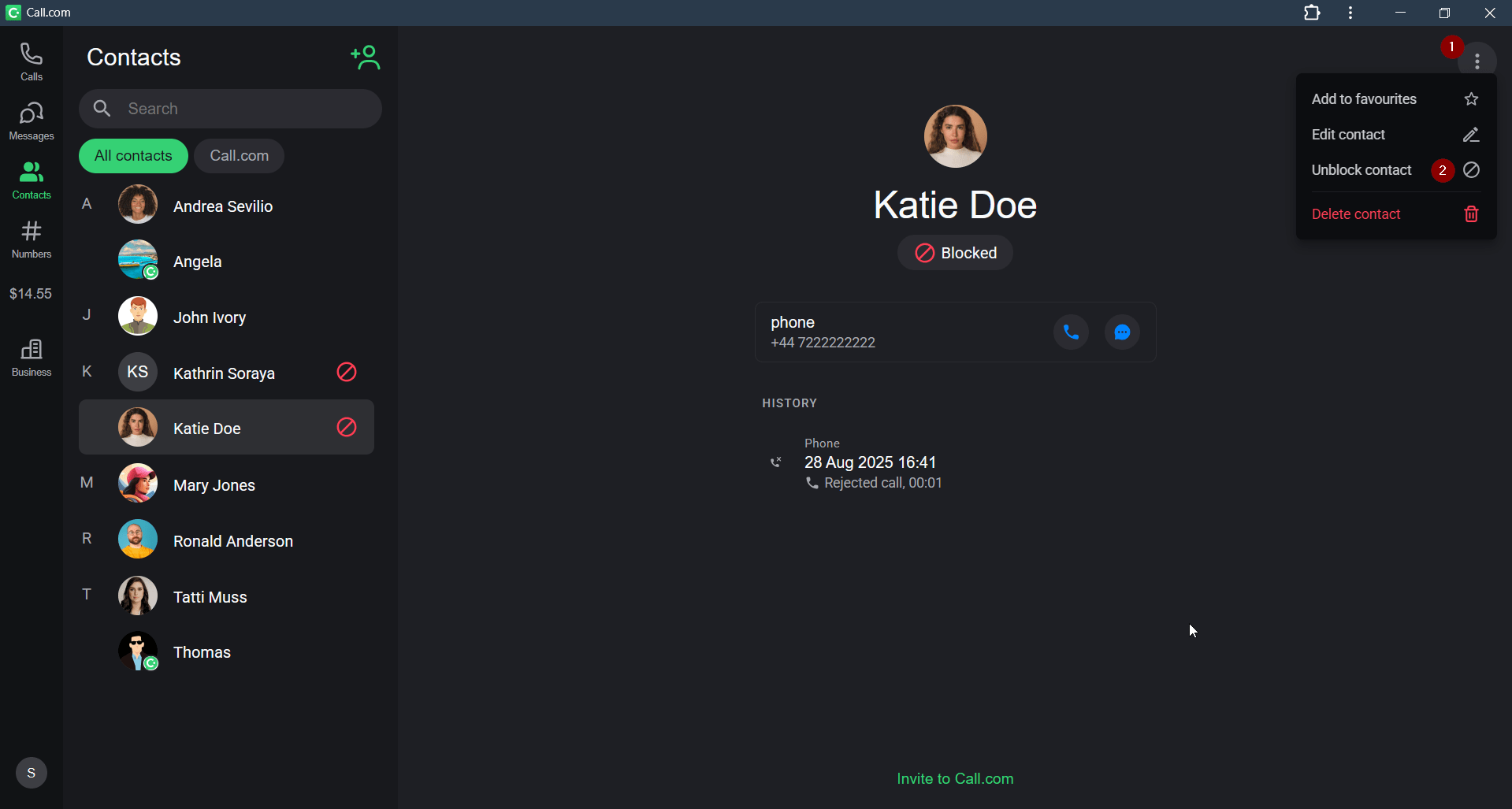
Task: Open the Calls section in sidebar
Action: [x=32, y=61]
